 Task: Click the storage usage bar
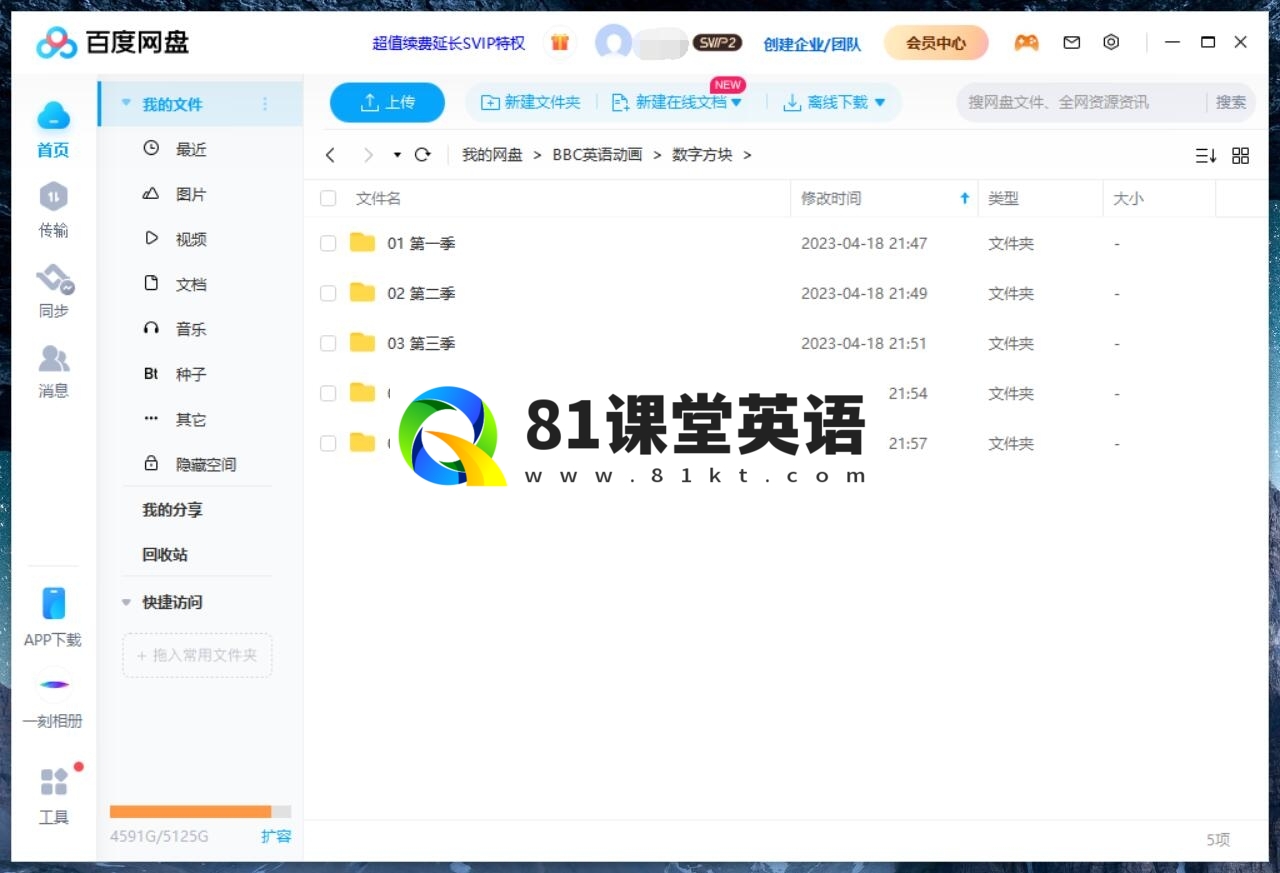(x=200, y=812)
